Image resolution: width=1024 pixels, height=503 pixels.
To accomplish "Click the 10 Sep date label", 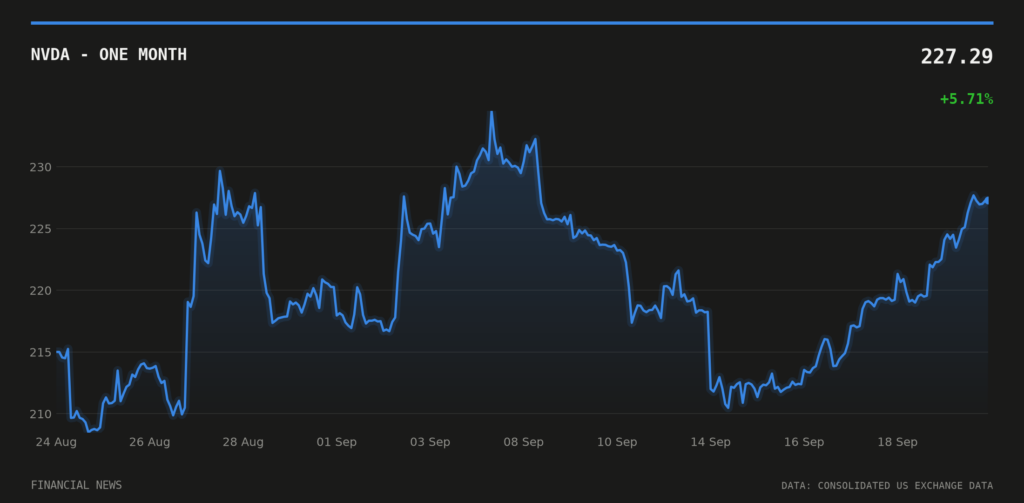I will click(x=617, y=442).
